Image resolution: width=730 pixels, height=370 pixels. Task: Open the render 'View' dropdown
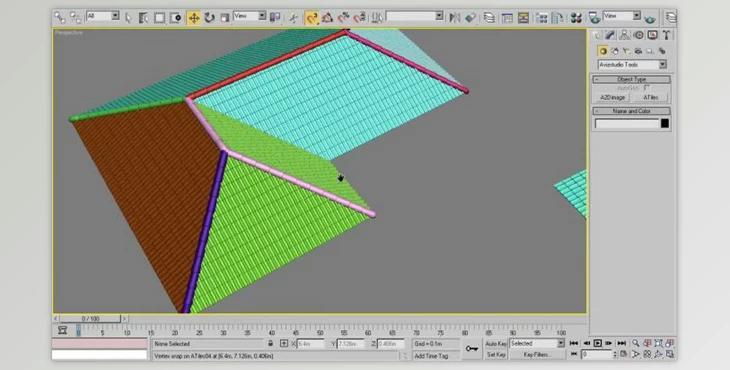pyautogui.click(x=622, y=16)
